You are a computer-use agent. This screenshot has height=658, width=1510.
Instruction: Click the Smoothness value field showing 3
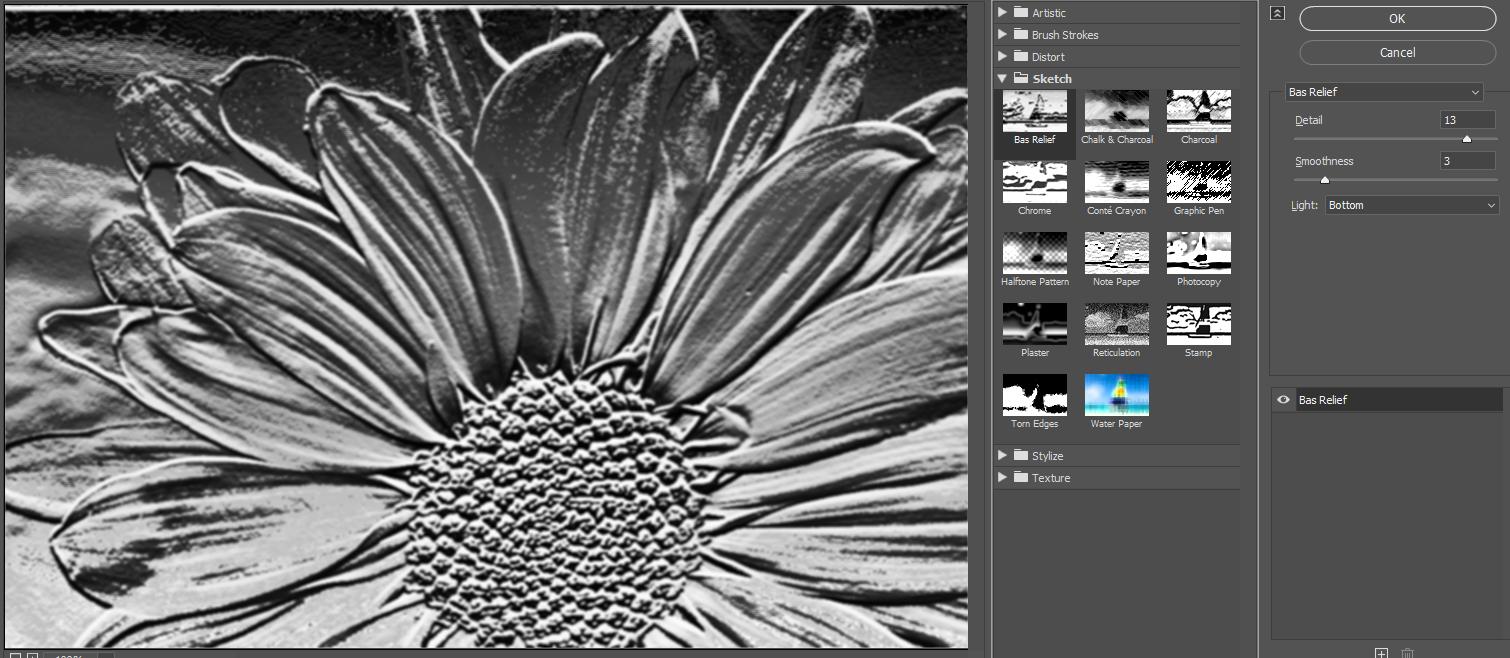[1468, 161]
